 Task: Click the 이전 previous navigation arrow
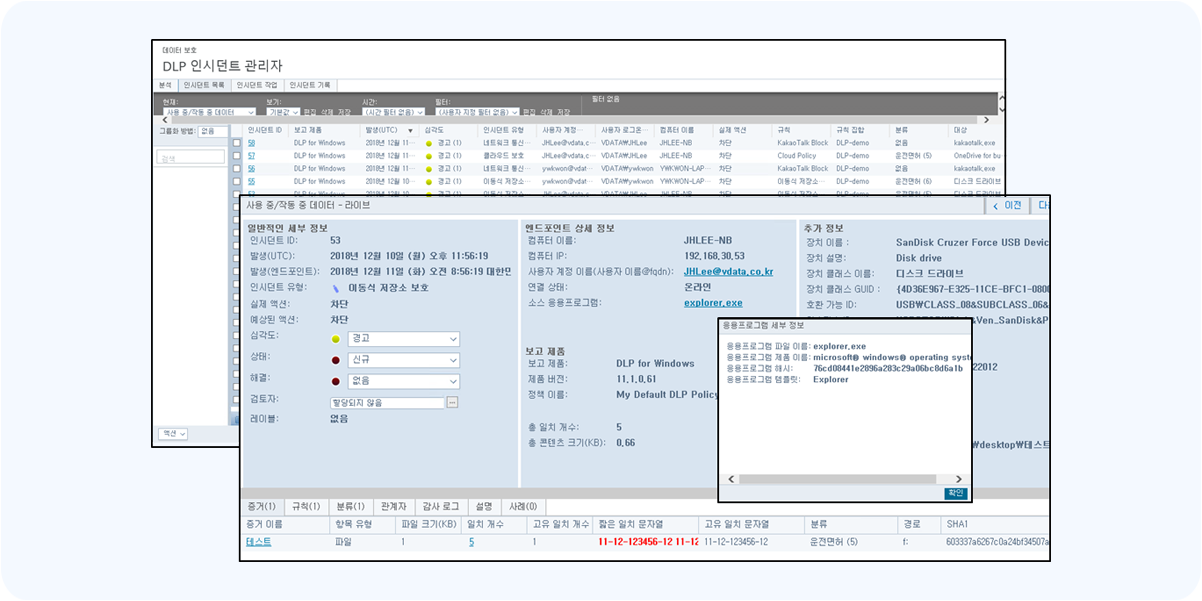point(995,205)
